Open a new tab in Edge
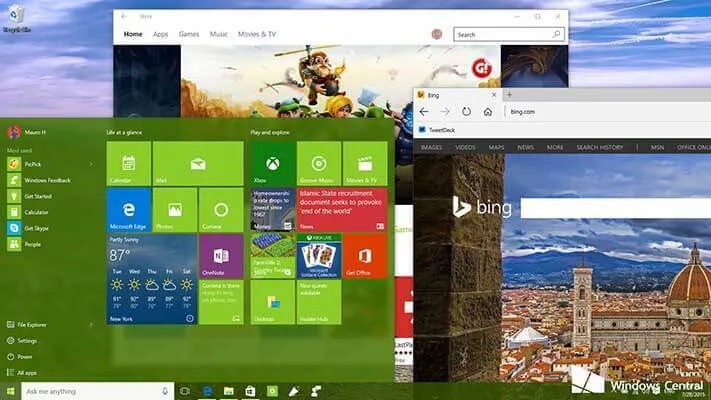 click(509, 95)
